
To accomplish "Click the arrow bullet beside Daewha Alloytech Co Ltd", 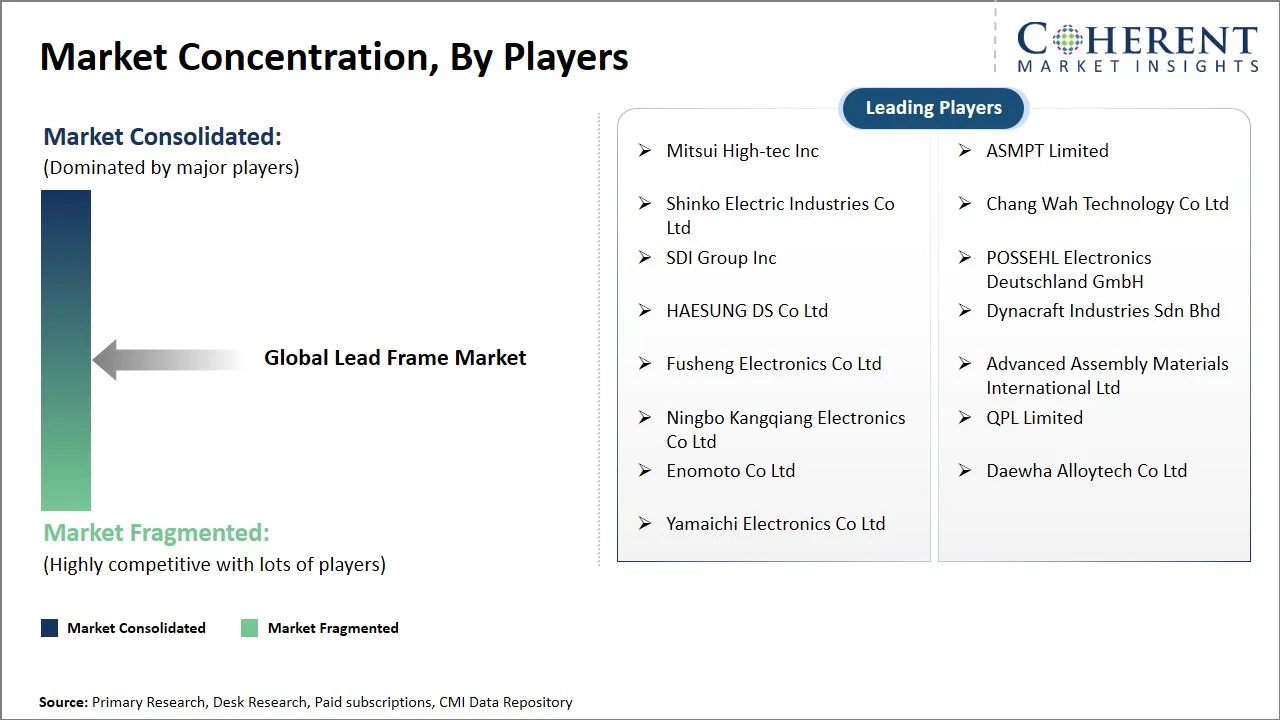I will [965, 471].
